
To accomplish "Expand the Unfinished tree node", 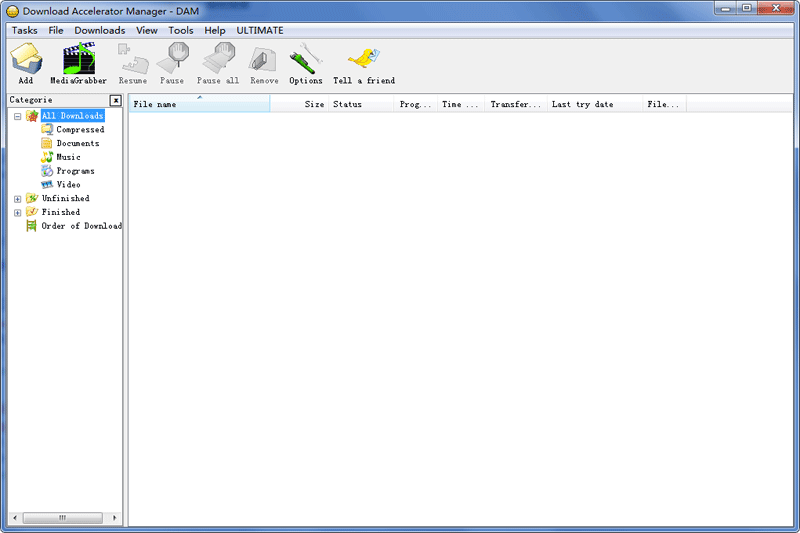I will (17, 199).
